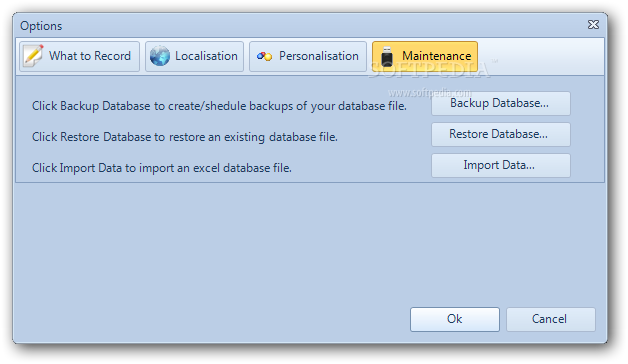This screenshot has height=364, width=628.
Task: Click the colored balls Personalisation icon
Action: pyautogui.click(x=264, y=56)
